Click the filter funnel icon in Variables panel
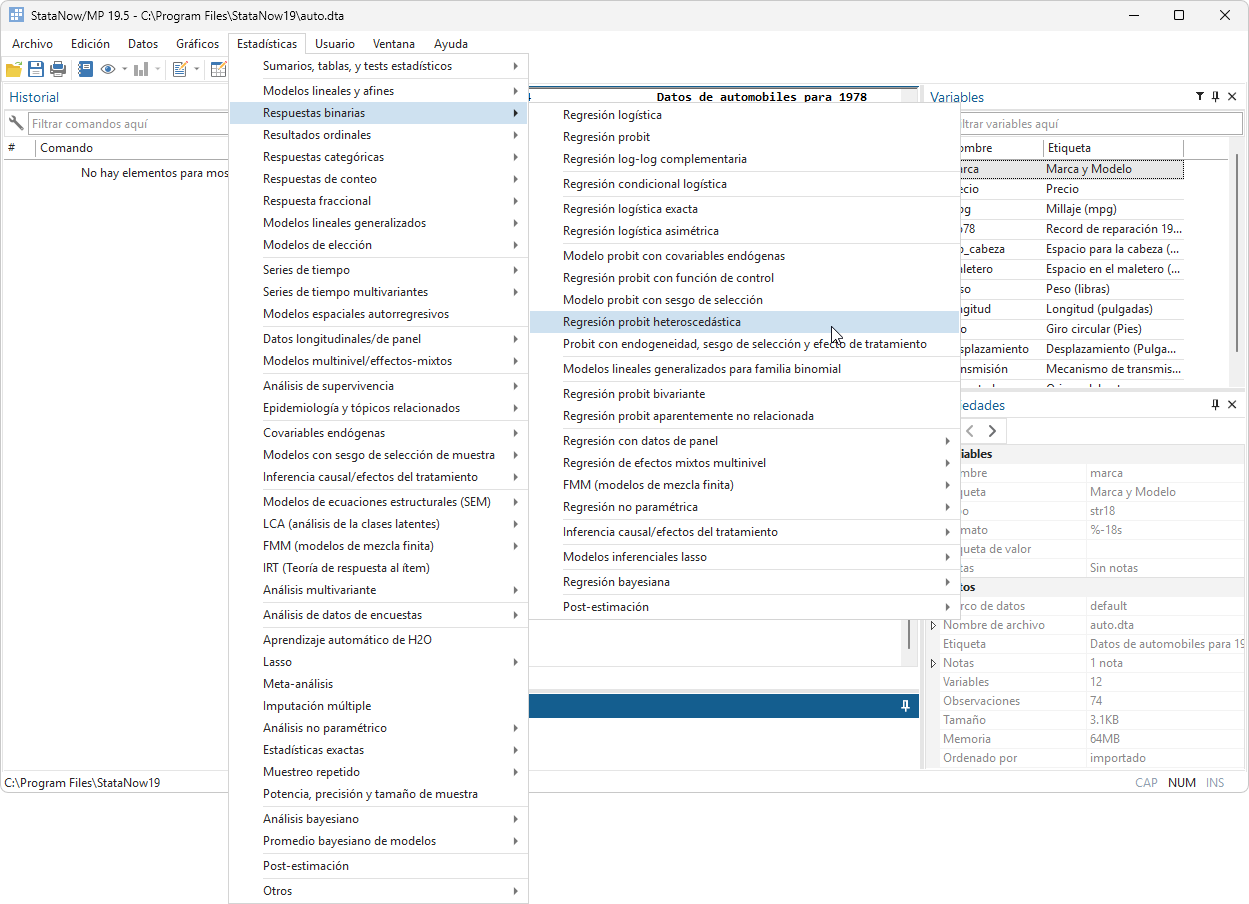Screen dimensions: 1249x904 (1199, 97)
